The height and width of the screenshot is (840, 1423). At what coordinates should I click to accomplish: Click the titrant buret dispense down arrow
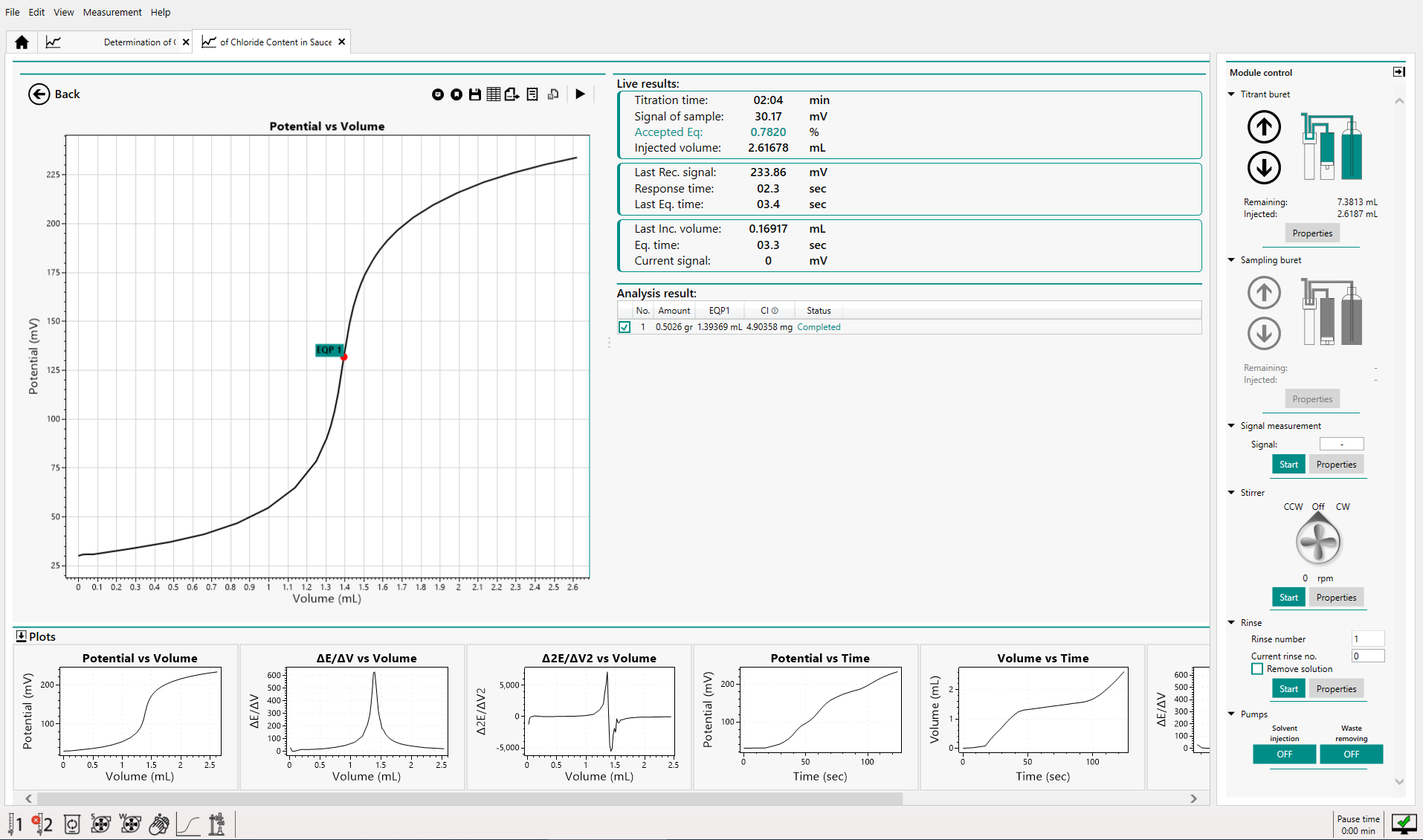pyautogui.click(x=1263, y=168)
